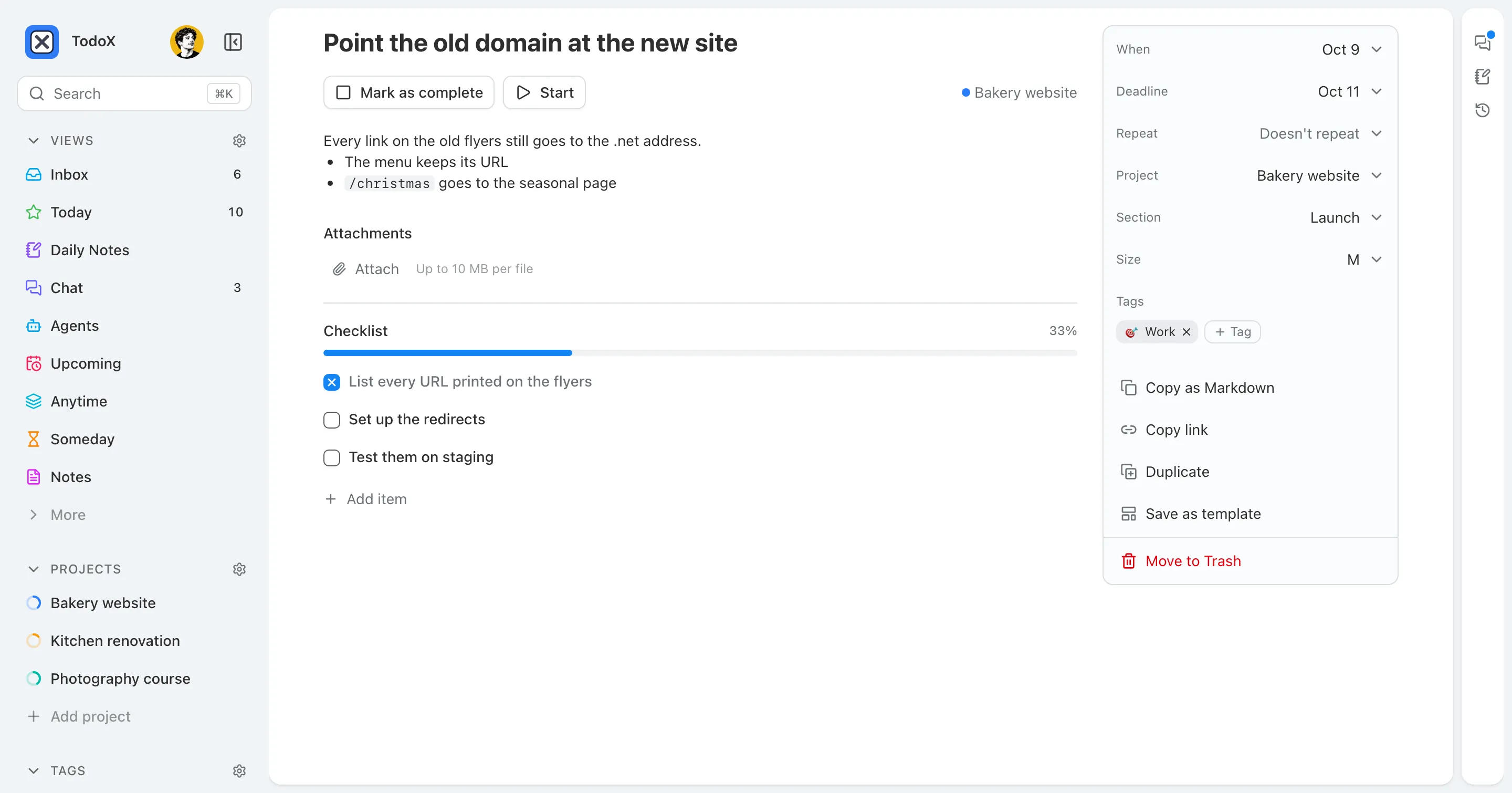Viewport: 1512px width, 793px height.
Task: Uncheck List every URL printed on flyers
Action: [x=332, y=382]
